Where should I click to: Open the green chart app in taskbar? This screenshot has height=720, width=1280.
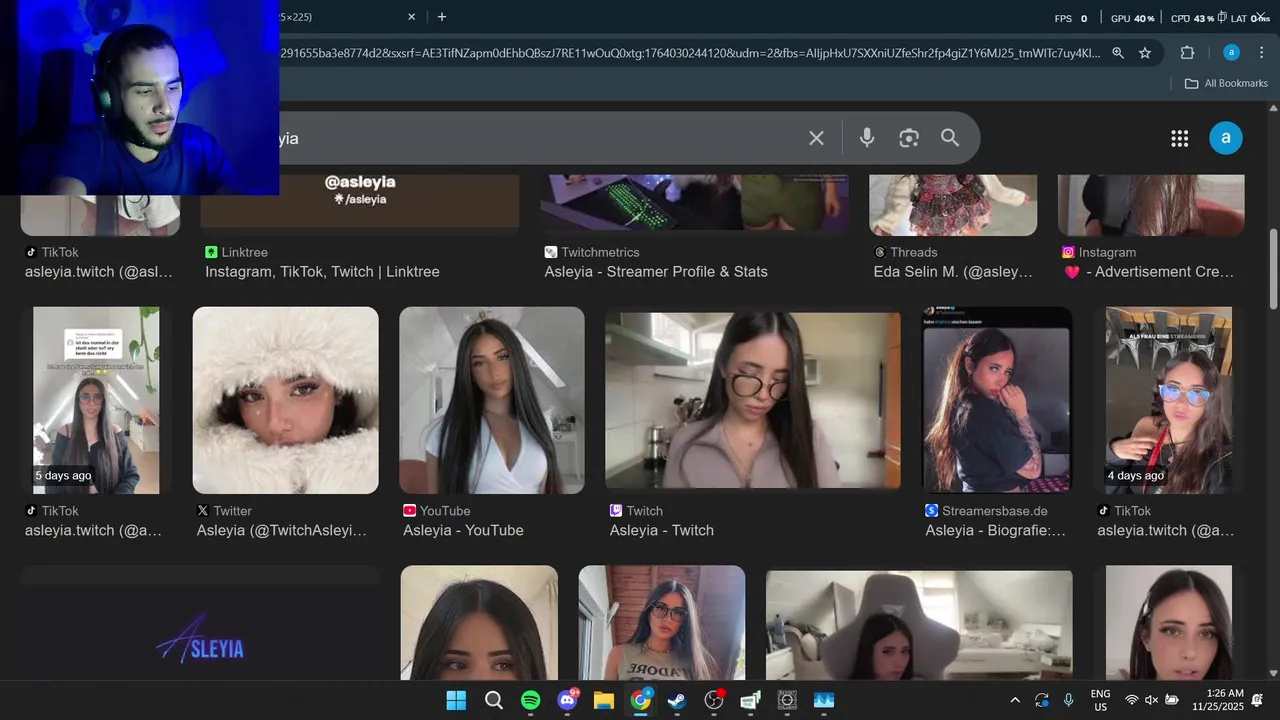(x=751, y=700)
